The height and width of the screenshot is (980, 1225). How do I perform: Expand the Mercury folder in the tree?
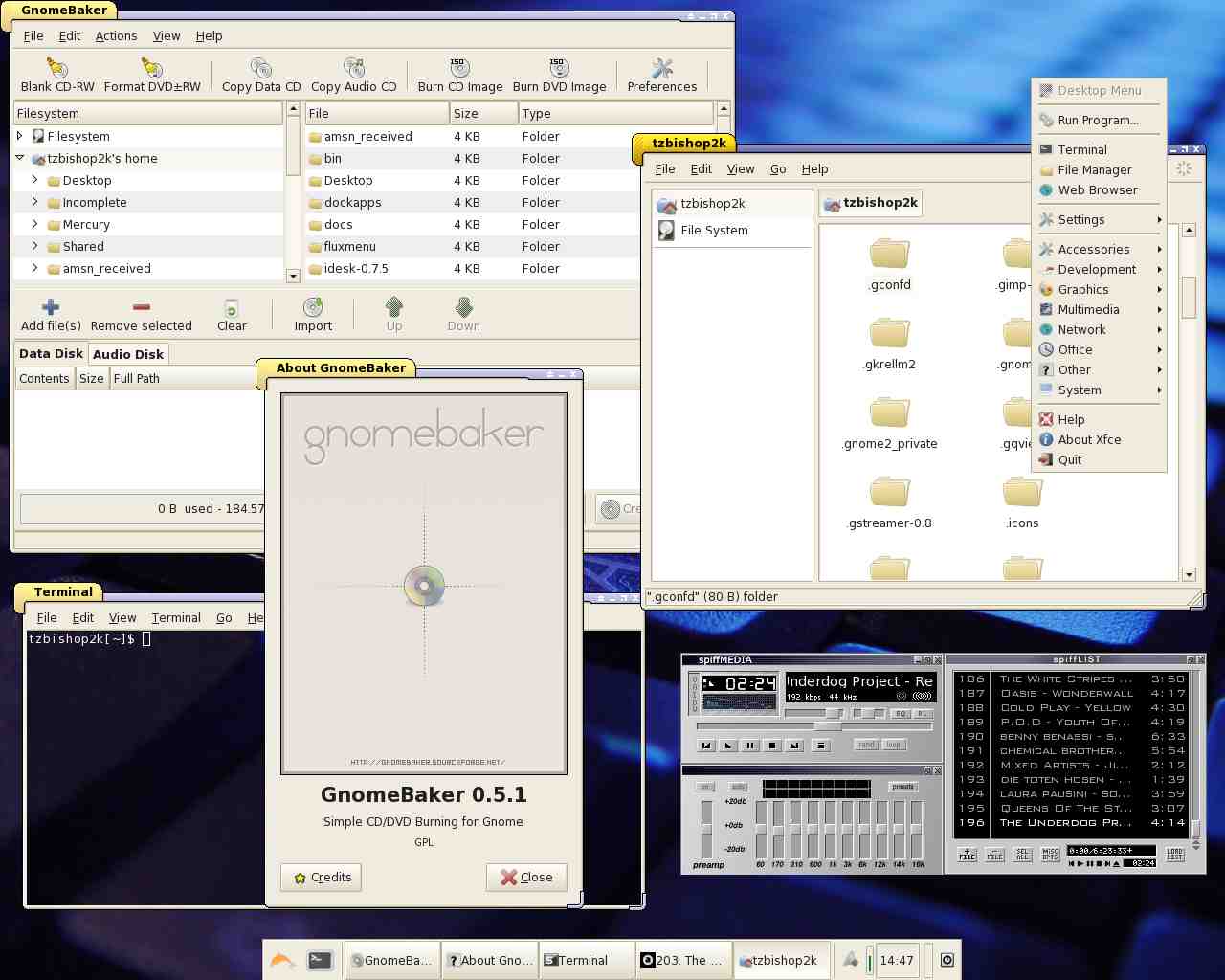pos(34,224)
